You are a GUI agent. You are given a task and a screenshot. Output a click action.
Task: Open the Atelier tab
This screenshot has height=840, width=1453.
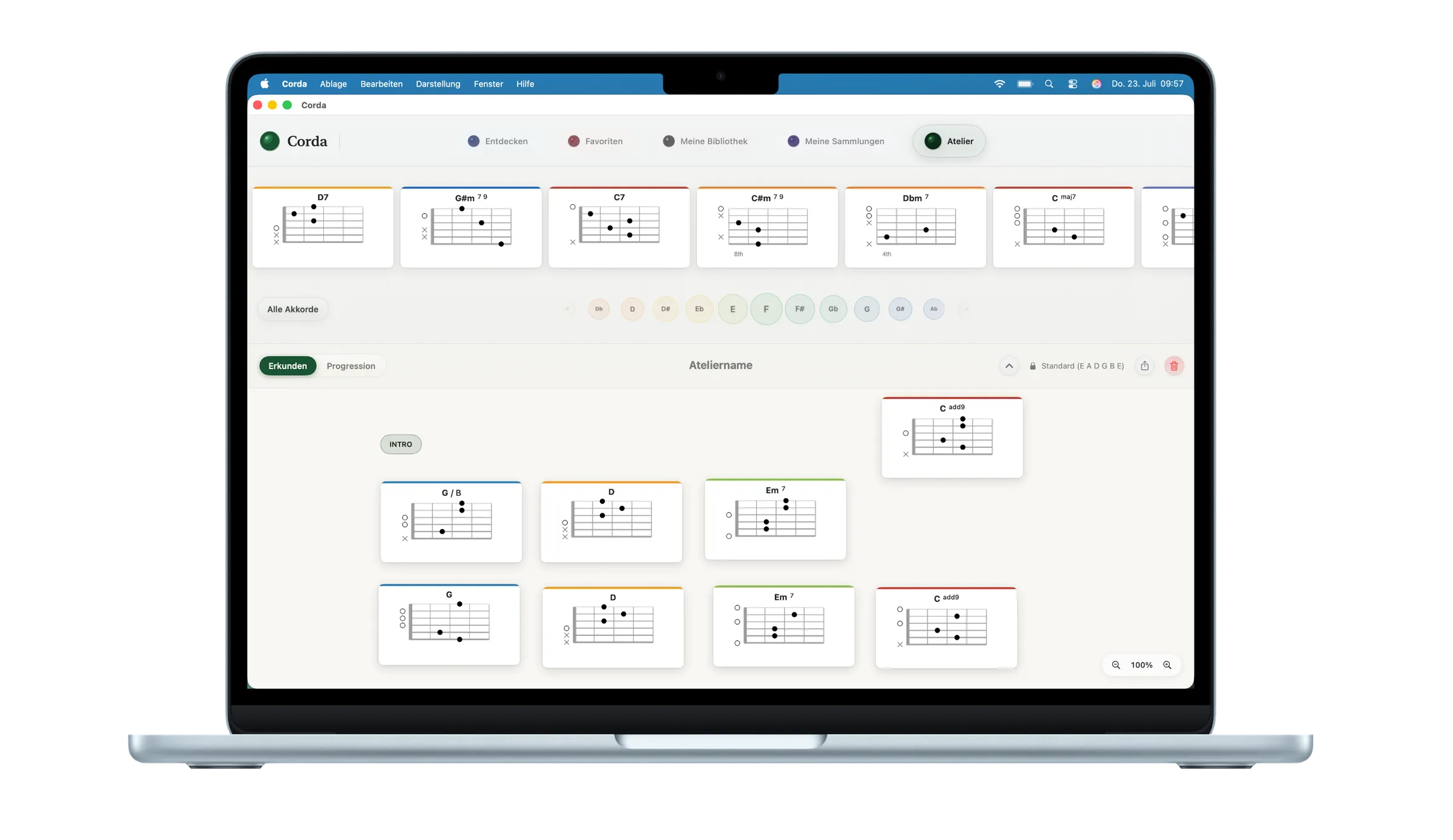tap(949, 141)
